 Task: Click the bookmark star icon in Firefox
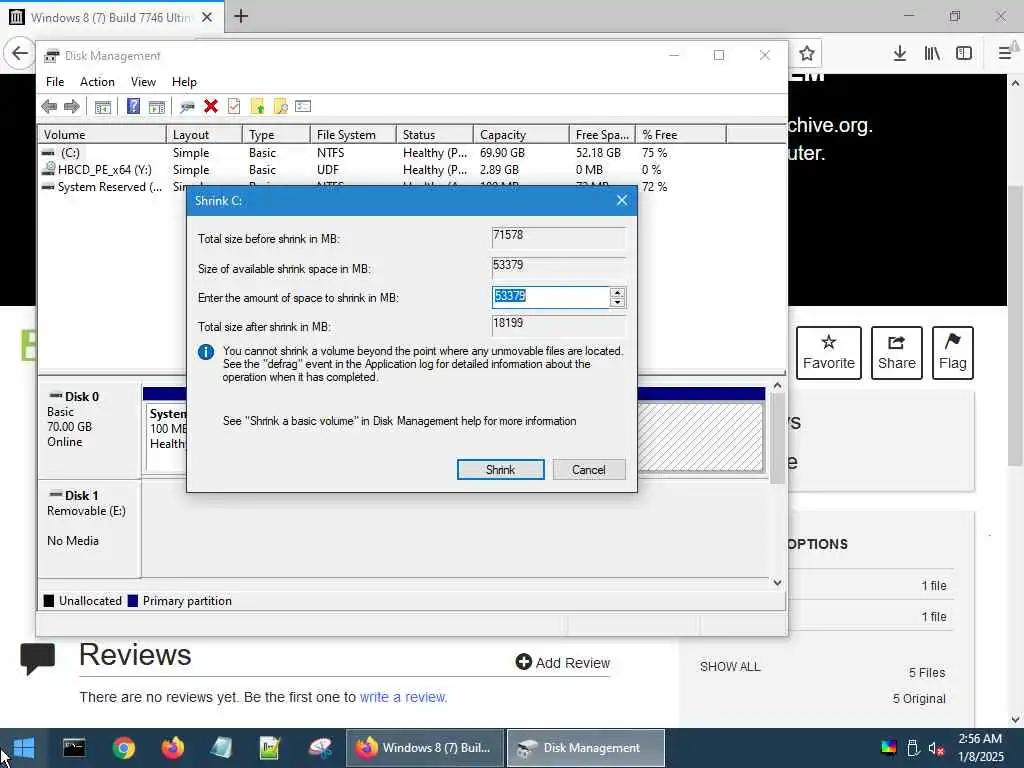pos(807,54)
